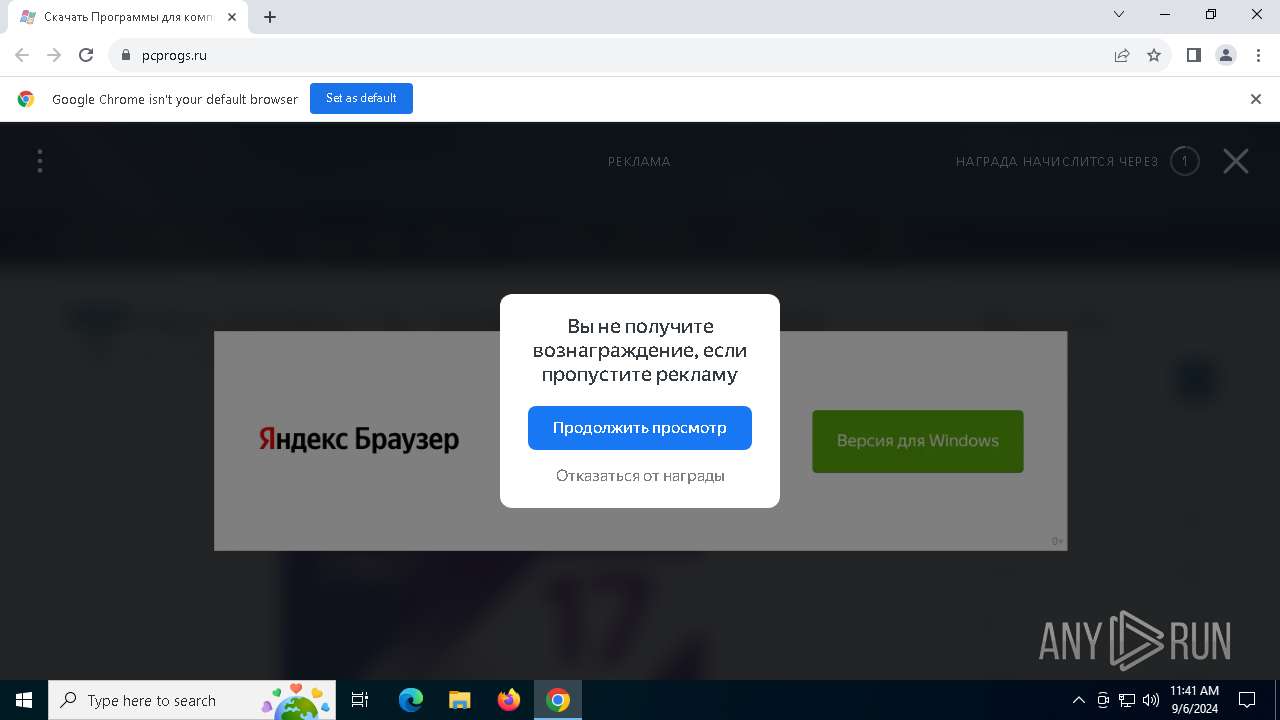
Task: Set Chrome as default browser
Action: [361, 98]
